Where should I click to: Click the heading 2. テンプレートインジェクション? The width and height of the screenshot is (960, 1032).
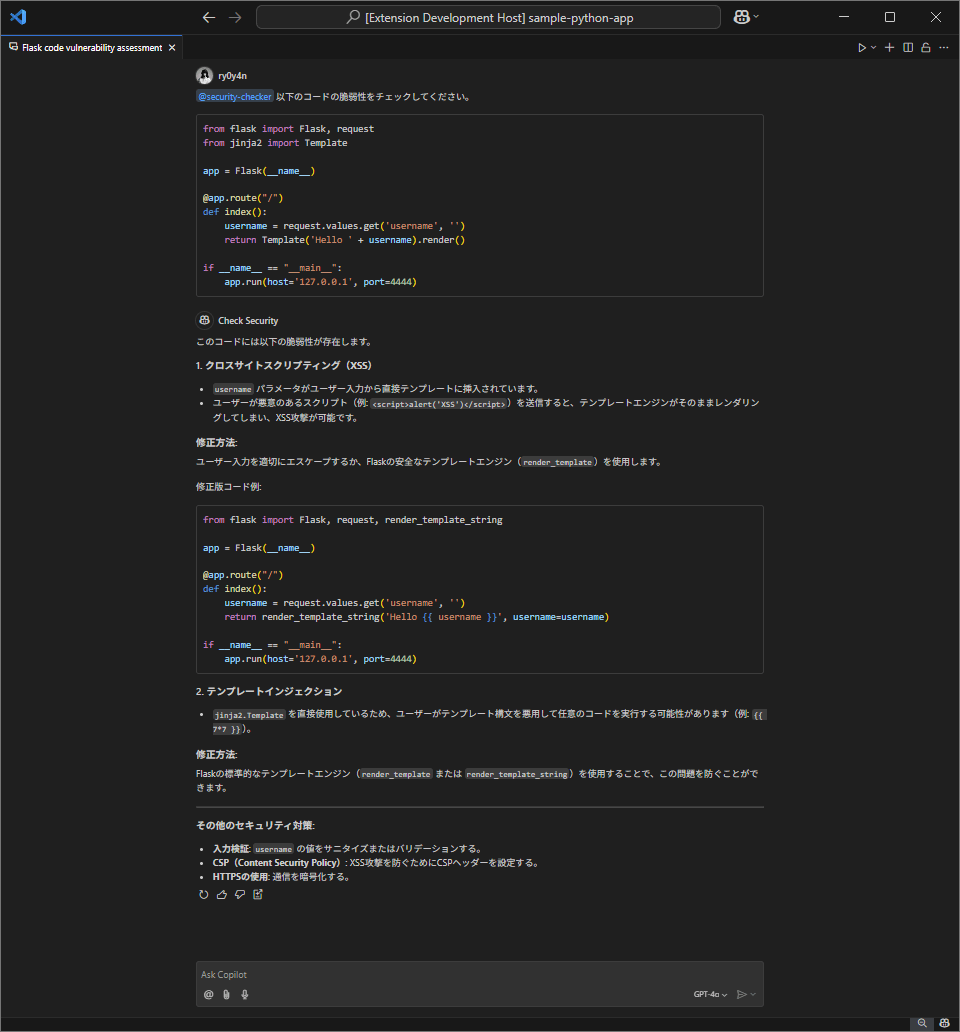269,691
